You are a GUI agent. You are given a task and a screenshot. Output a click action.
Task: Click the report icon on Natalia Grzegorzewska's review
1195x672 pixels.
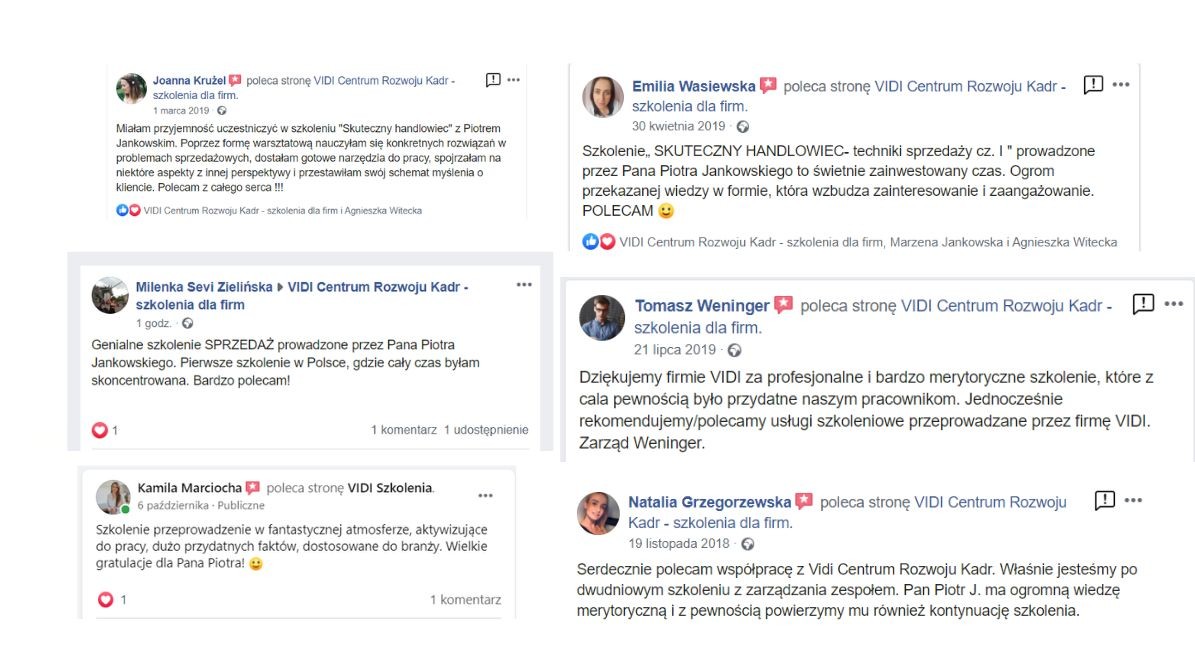pyautogui.click(x=1104, y=500)
